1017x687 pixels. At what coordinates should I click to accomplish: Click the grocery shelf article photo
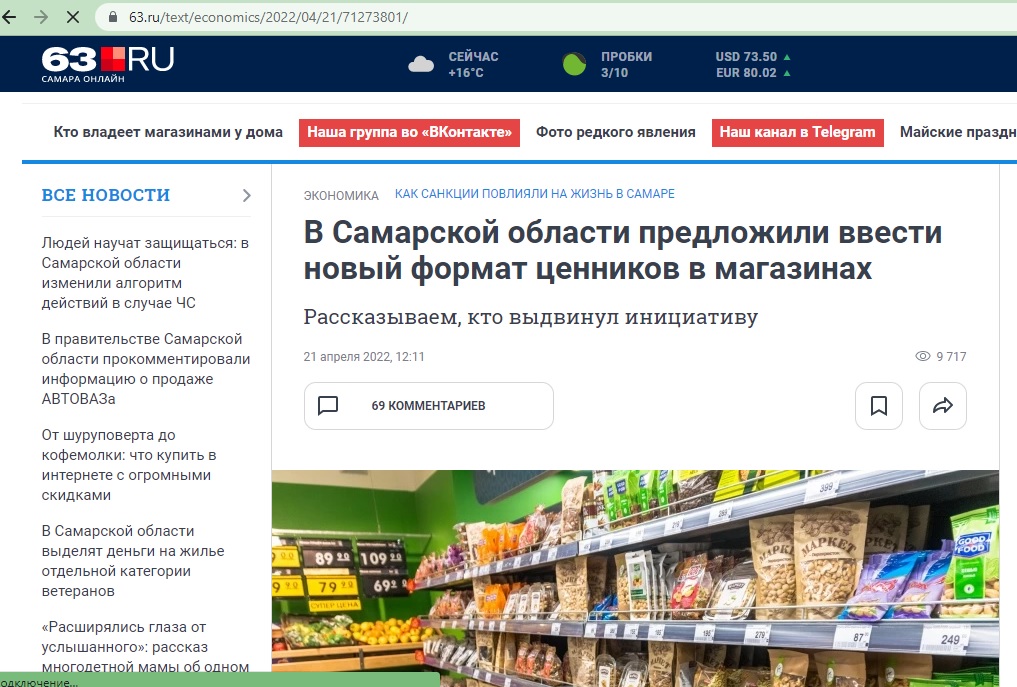[x=635, y=578]
